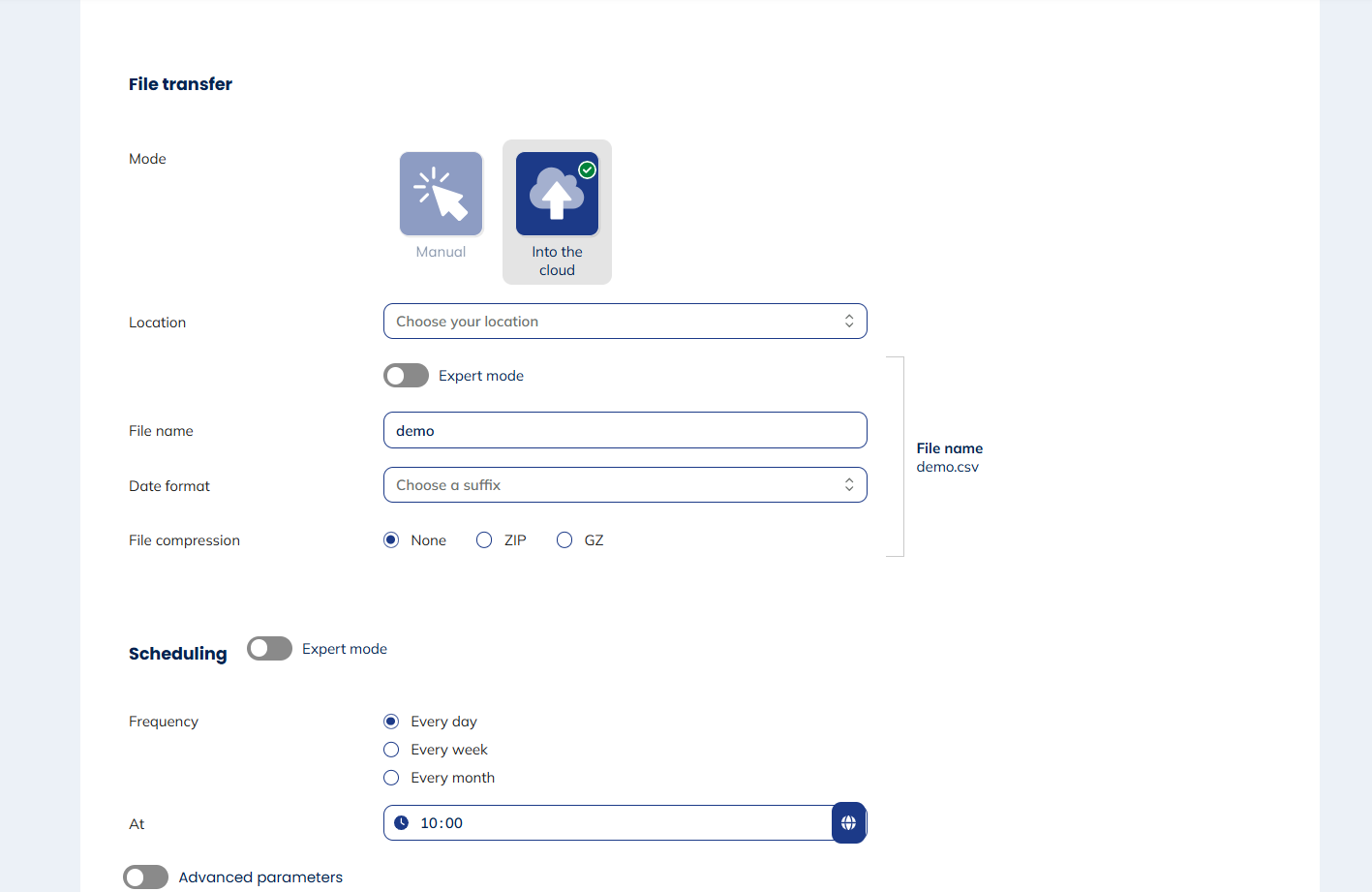The height and width of the screenshot is (892, 1372).
Task: Select ZIP file compression
Action: pos(484,539)
